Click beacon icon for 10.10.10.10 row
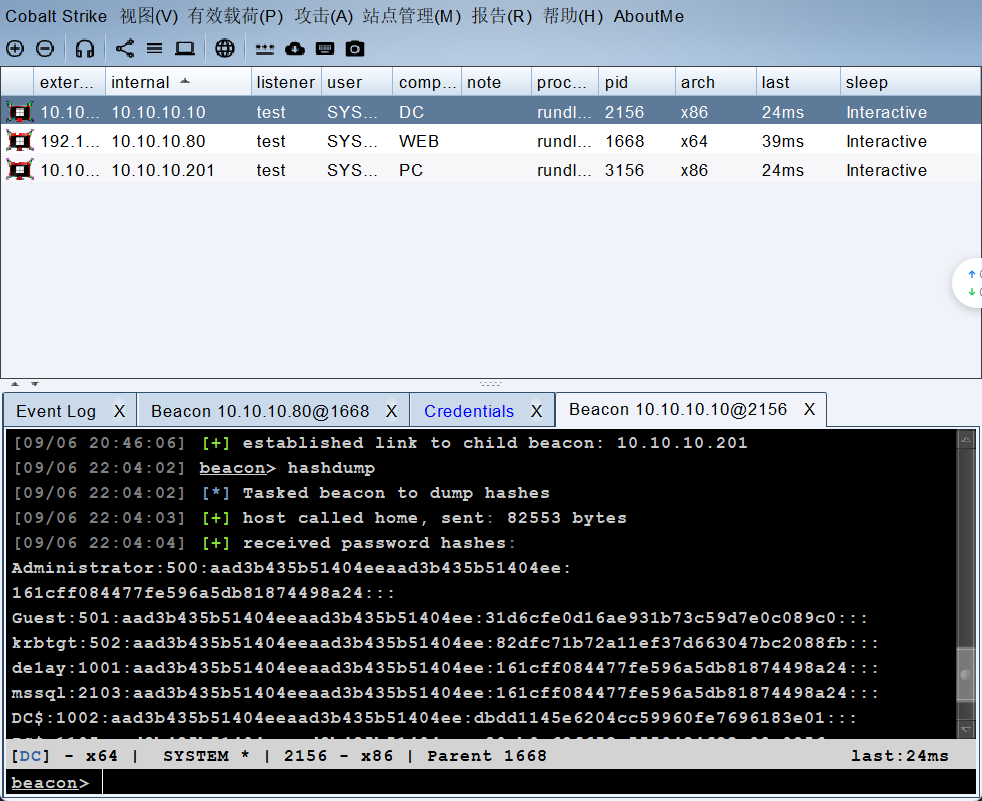The width and height of the screenshot is (982, 801). coord(20,112)
